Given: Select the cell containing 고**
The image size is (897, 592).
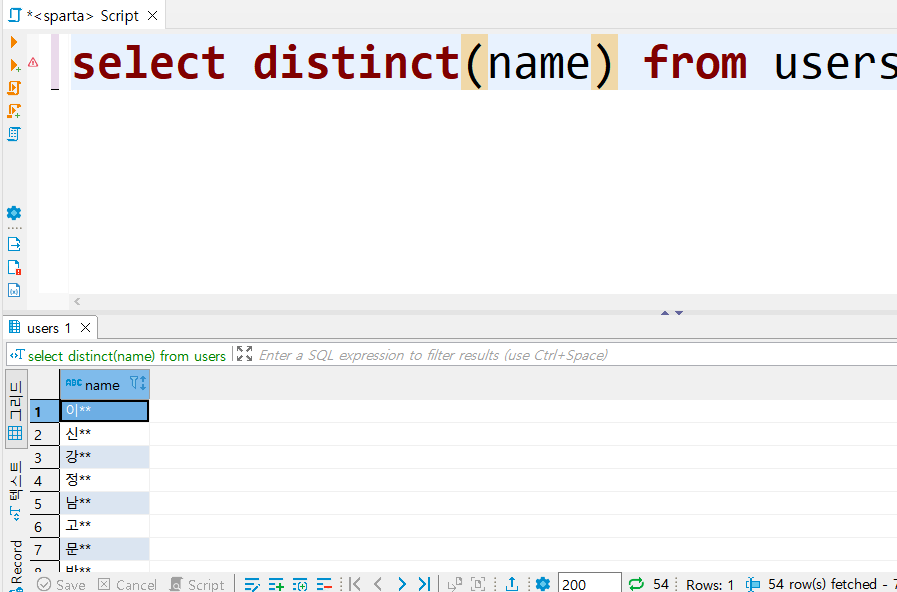Looking at the screenshot, I should 104,526.
